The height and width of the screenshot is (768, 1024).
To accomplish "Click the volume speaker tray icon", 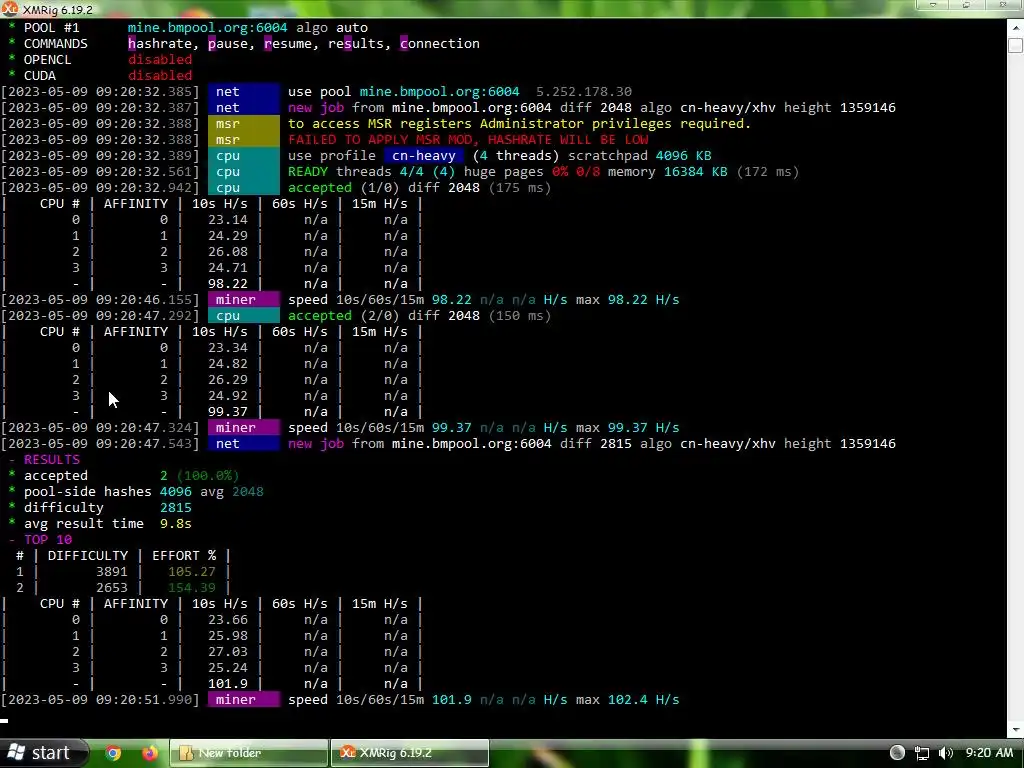I will pyautogui.click(x=945, y=753).
